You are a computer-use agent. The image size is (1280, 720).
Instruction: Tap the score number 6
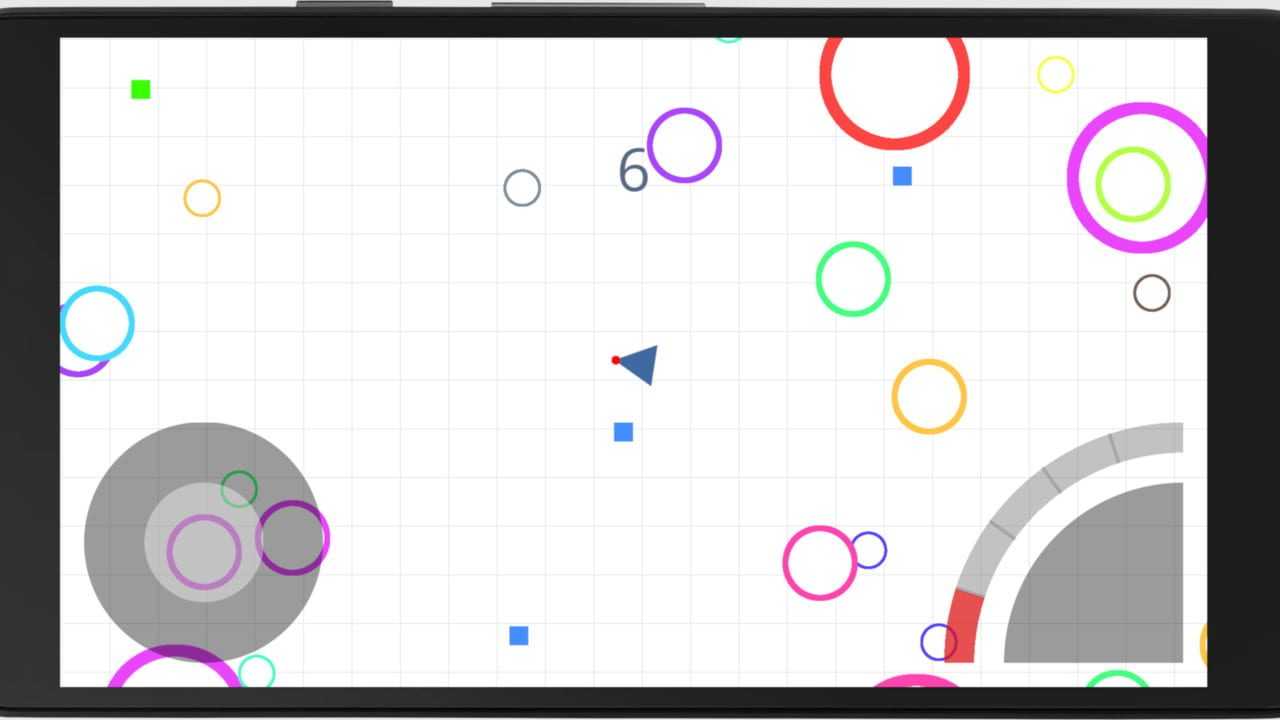[633, 171]
